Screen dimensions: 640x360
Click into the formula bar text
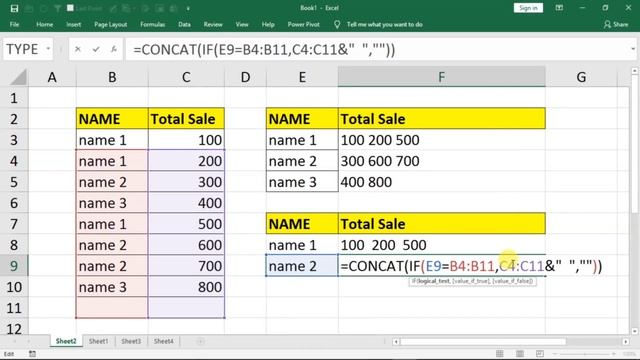pos(264,50)
